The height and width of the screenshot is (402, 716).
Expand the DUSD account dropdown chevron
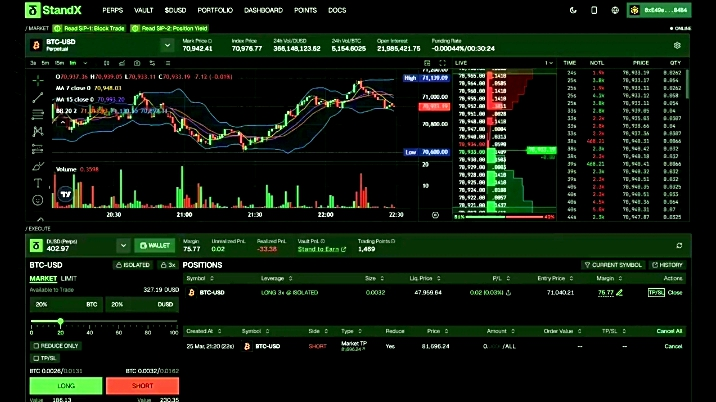pyautogui.click(x=123, y=245)
